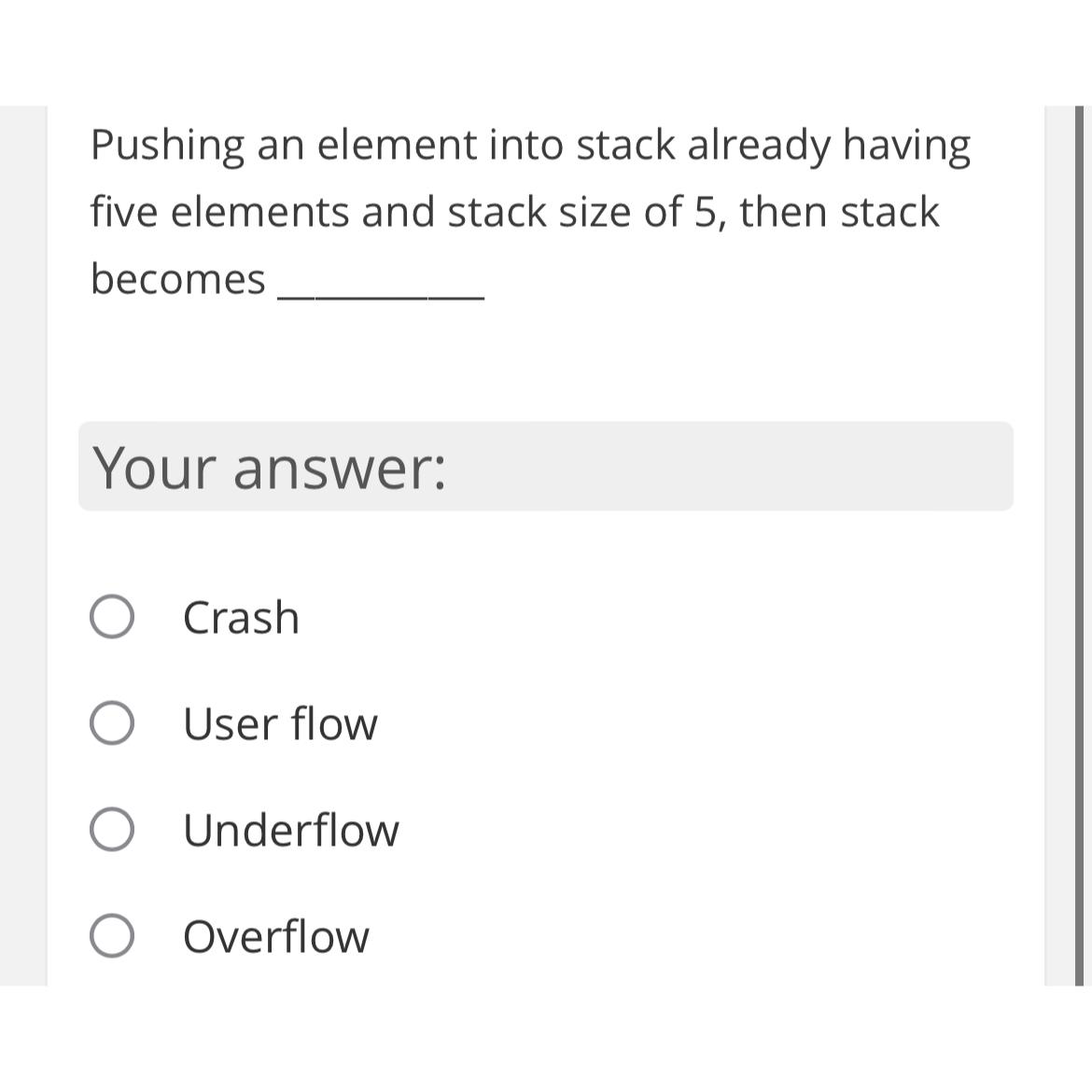Select the User flow radio button
Viewport: 1092px width, 1092px height.
point(112,721)
